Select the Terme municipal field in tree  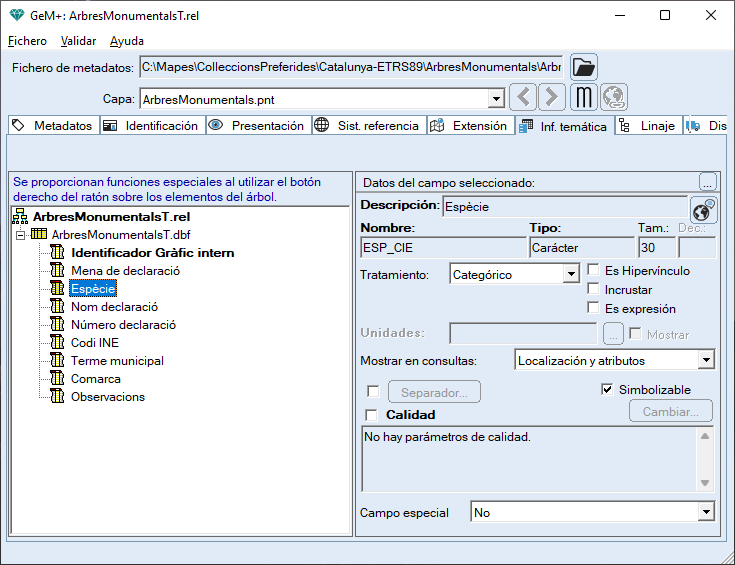[117, 361]
